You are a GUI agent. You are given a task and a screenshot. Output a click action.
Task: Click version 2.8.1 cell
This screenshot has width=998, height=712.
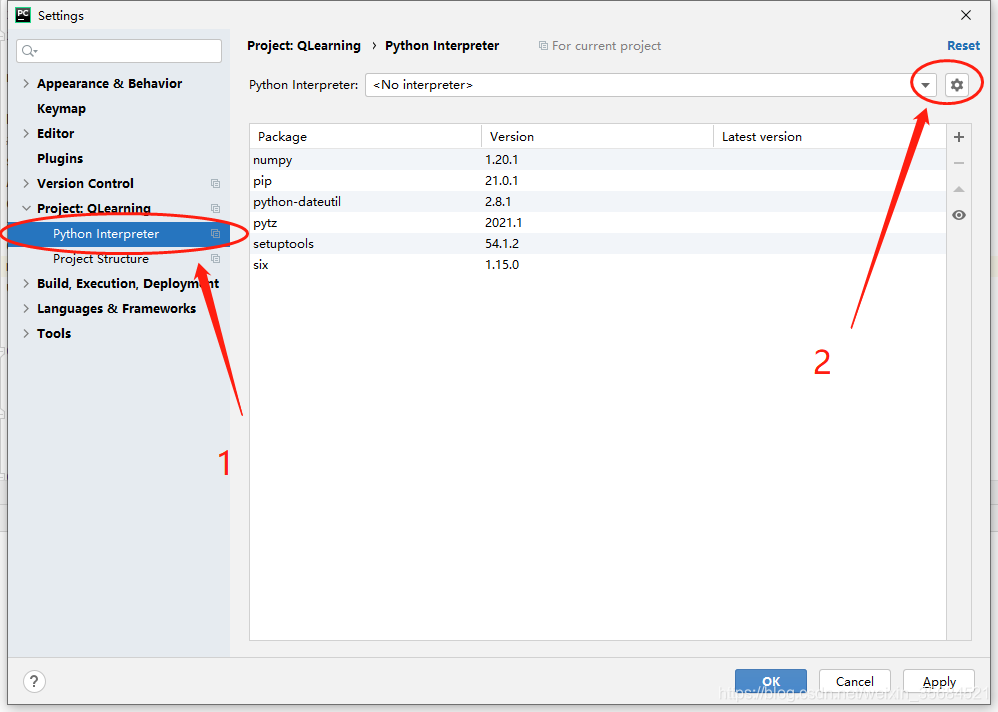tap(498, 201)
